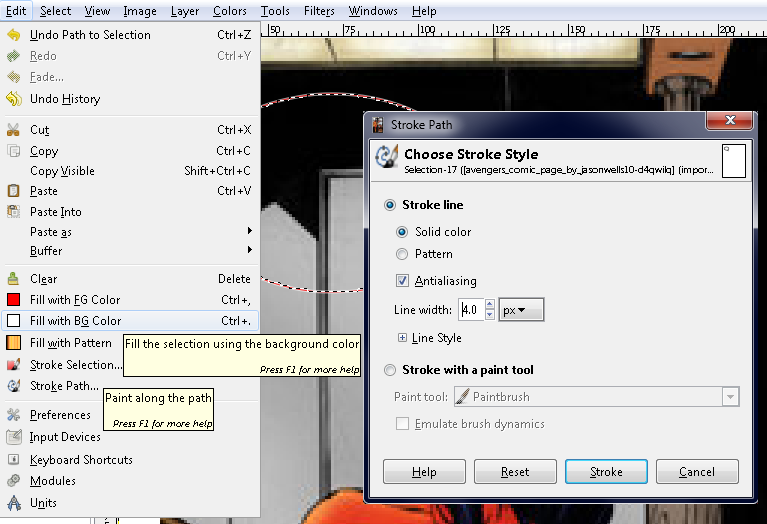The width and height of the screenshot is (767, 524).
Task: Click the Cancel button
Action: point(697,472)
